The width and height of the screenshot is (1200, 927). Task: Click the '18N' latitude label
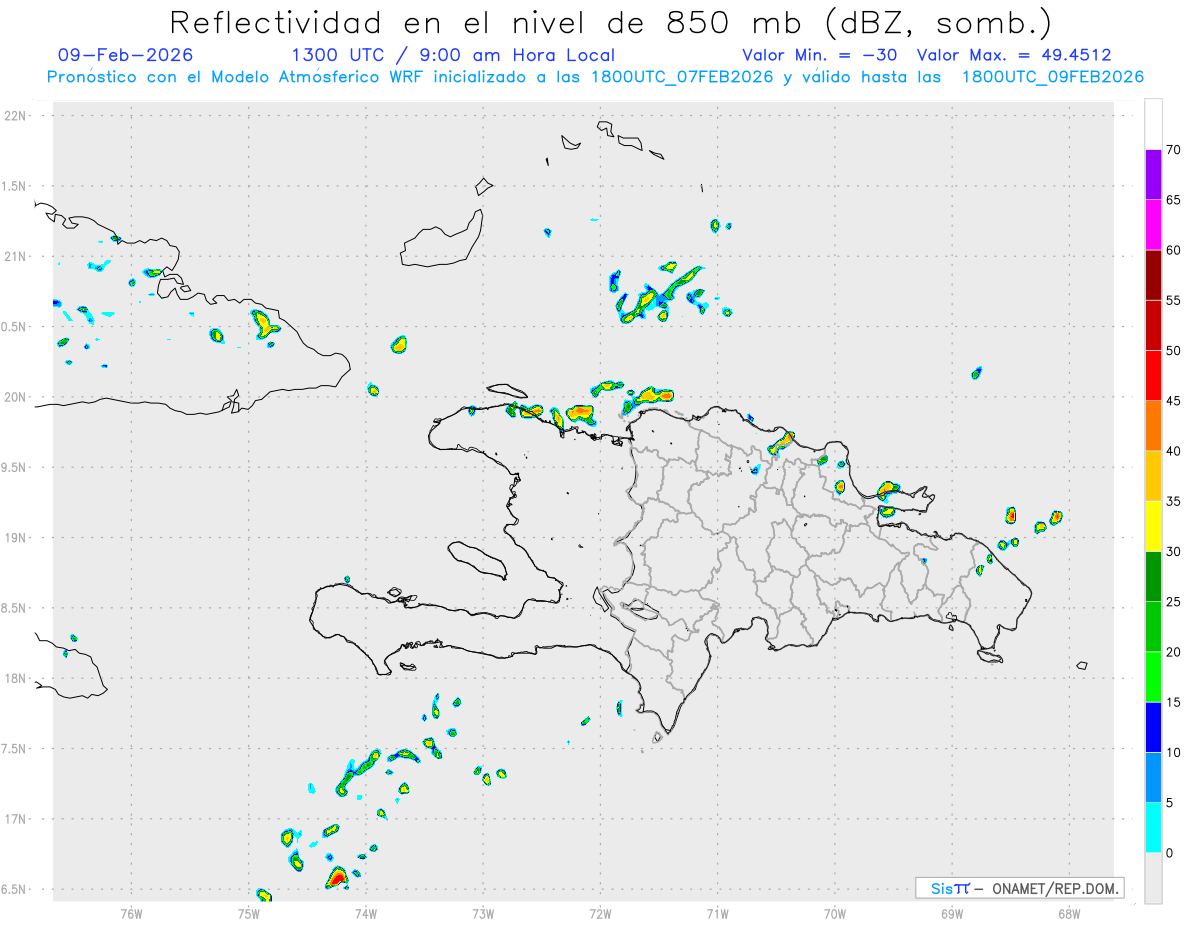coord(17,678)
